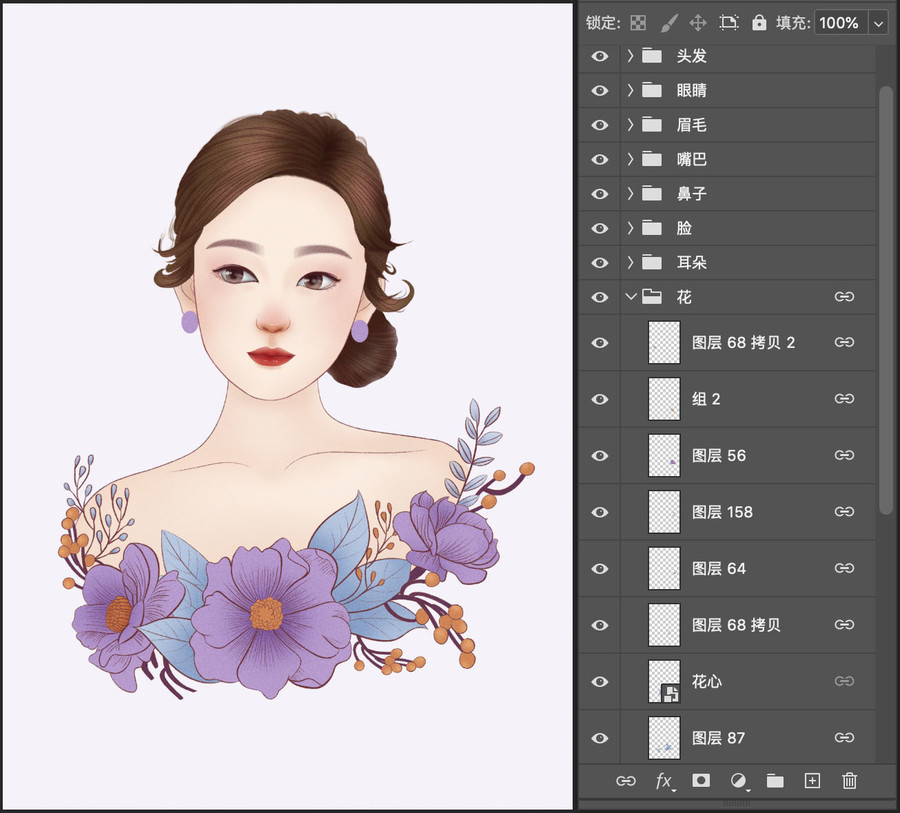Lock image pixels brush icon

(668, 23)
